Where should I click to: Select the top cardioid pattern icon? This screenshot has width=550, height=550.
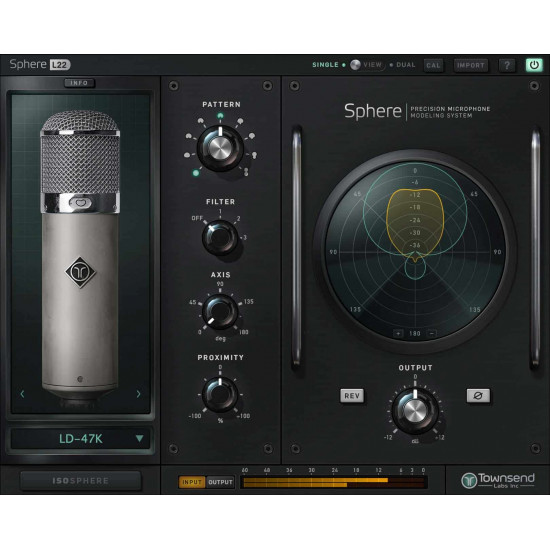[220, 115]
